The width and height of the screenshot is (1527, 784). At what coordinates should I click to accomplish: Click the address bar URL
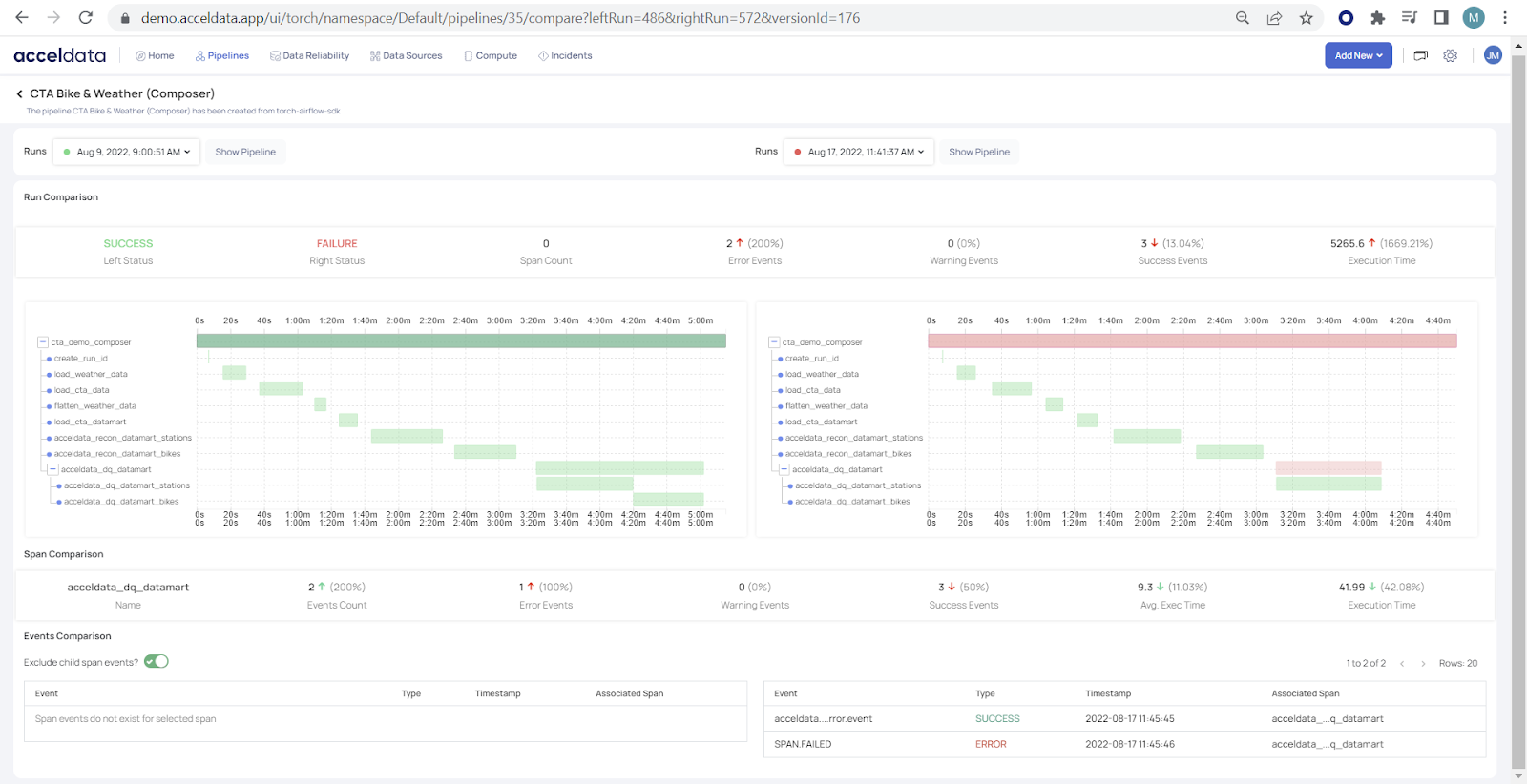[x=500, y=18]
